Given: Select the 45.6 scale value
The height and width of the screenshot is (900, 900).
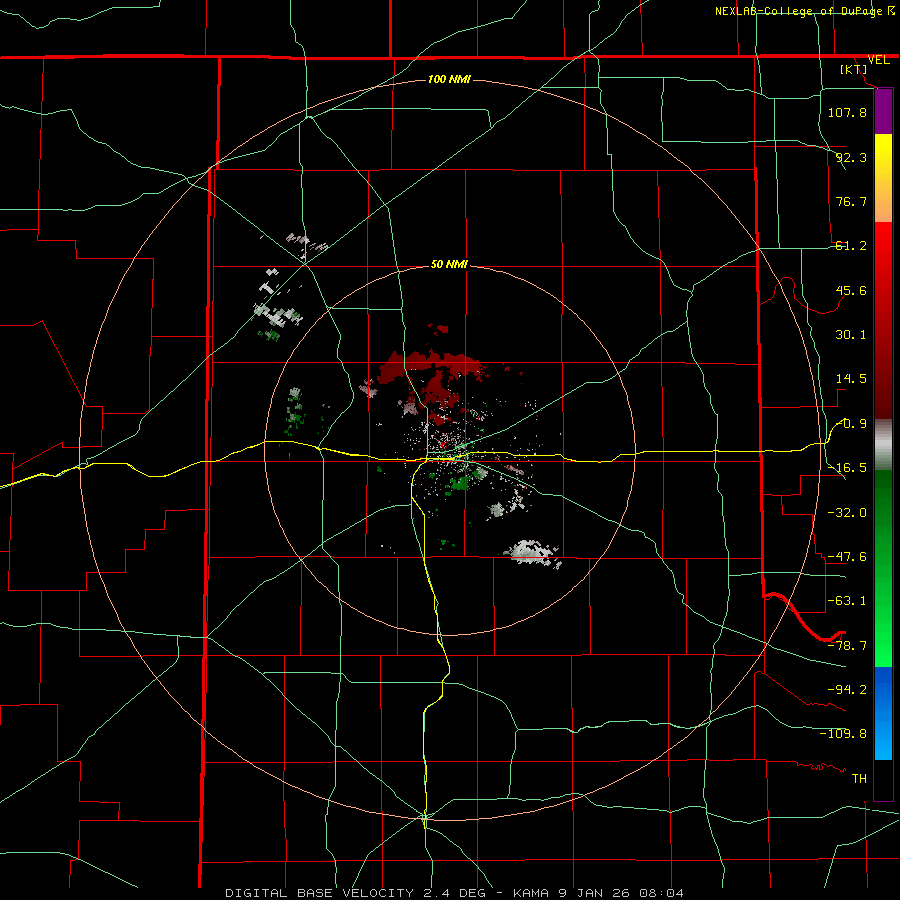Looking at the screenshot, I should pyautogui.click(x=851, y=290).
